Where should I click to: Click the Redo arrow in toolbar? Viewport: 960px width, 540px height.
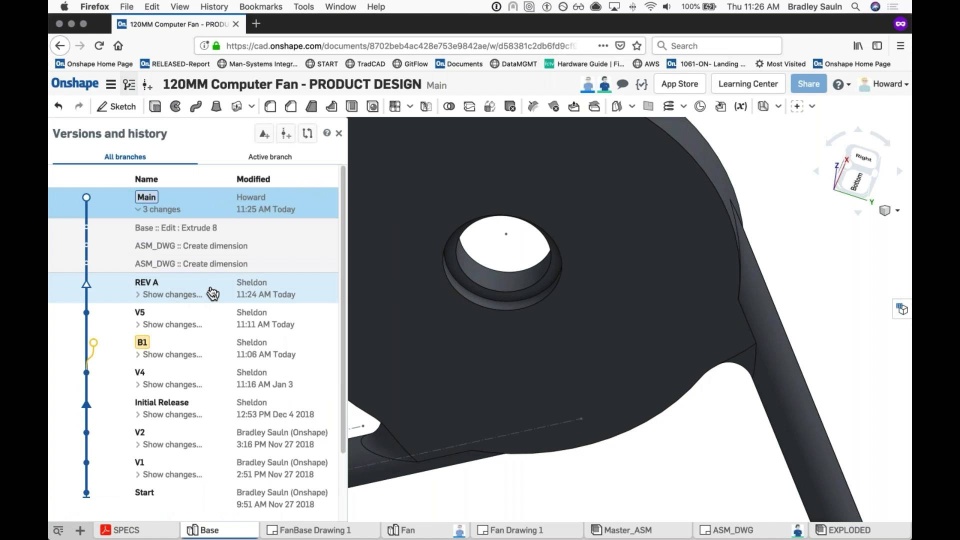(79, 107)
